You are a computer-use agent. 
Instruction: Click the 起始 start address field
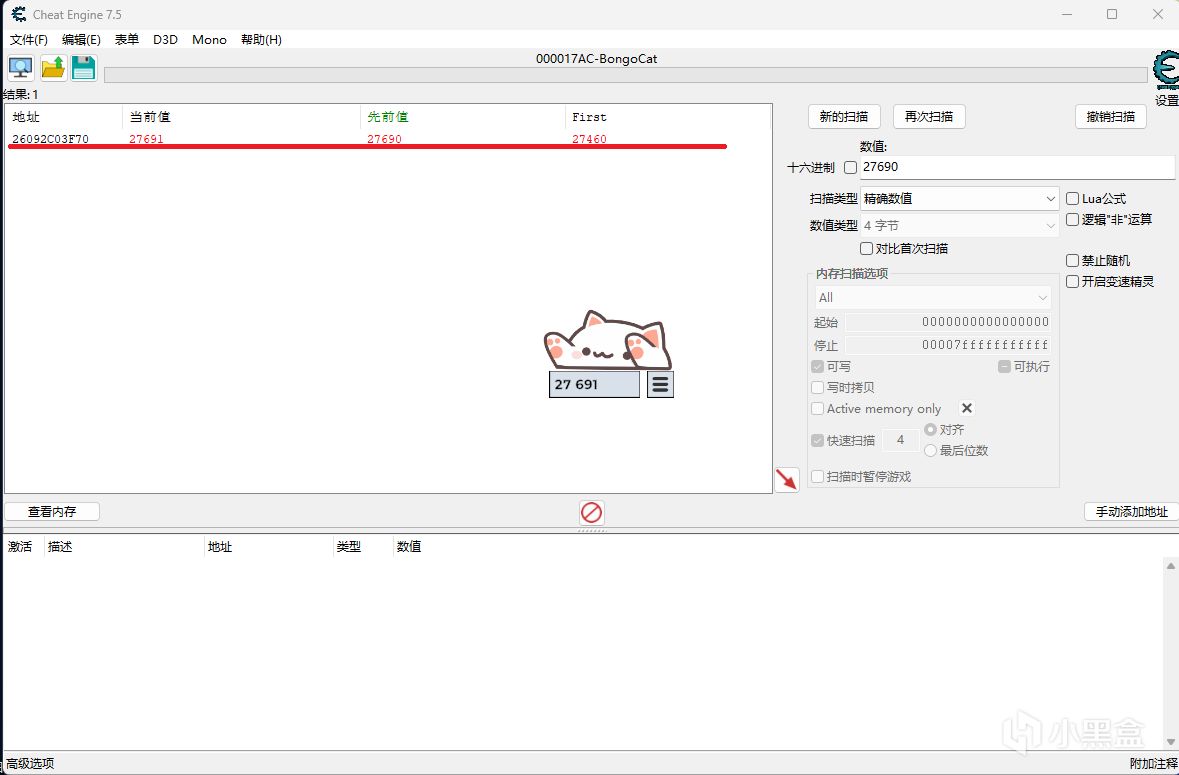click(x=947, y=322)
